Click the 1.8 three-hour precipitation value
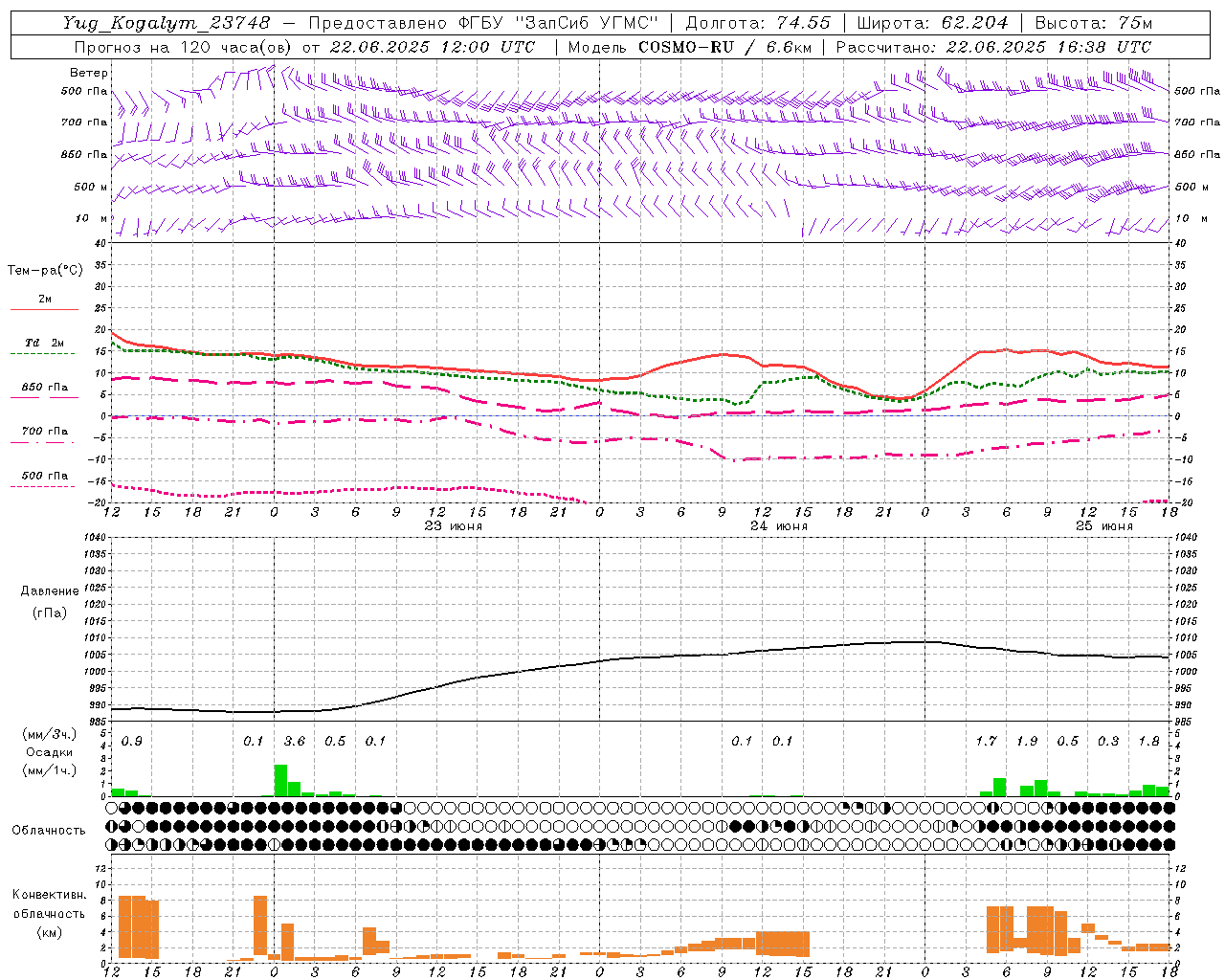Image resolution: width=1225 pixels, height=980 pixels. (x=1148, y=742)
